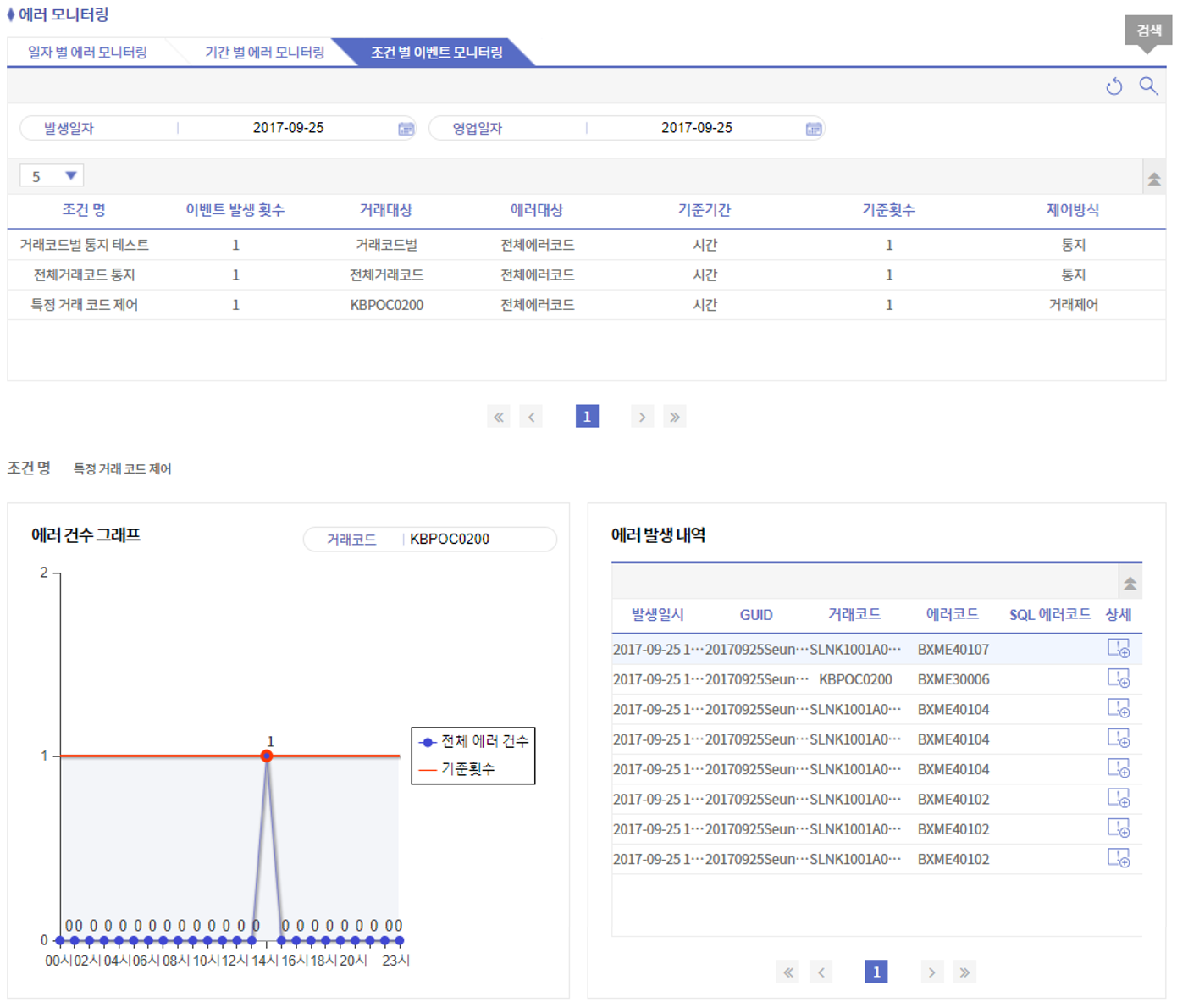
Task: Sort by 이벤트 발생 횟수 column header
Action: (235, 210)
